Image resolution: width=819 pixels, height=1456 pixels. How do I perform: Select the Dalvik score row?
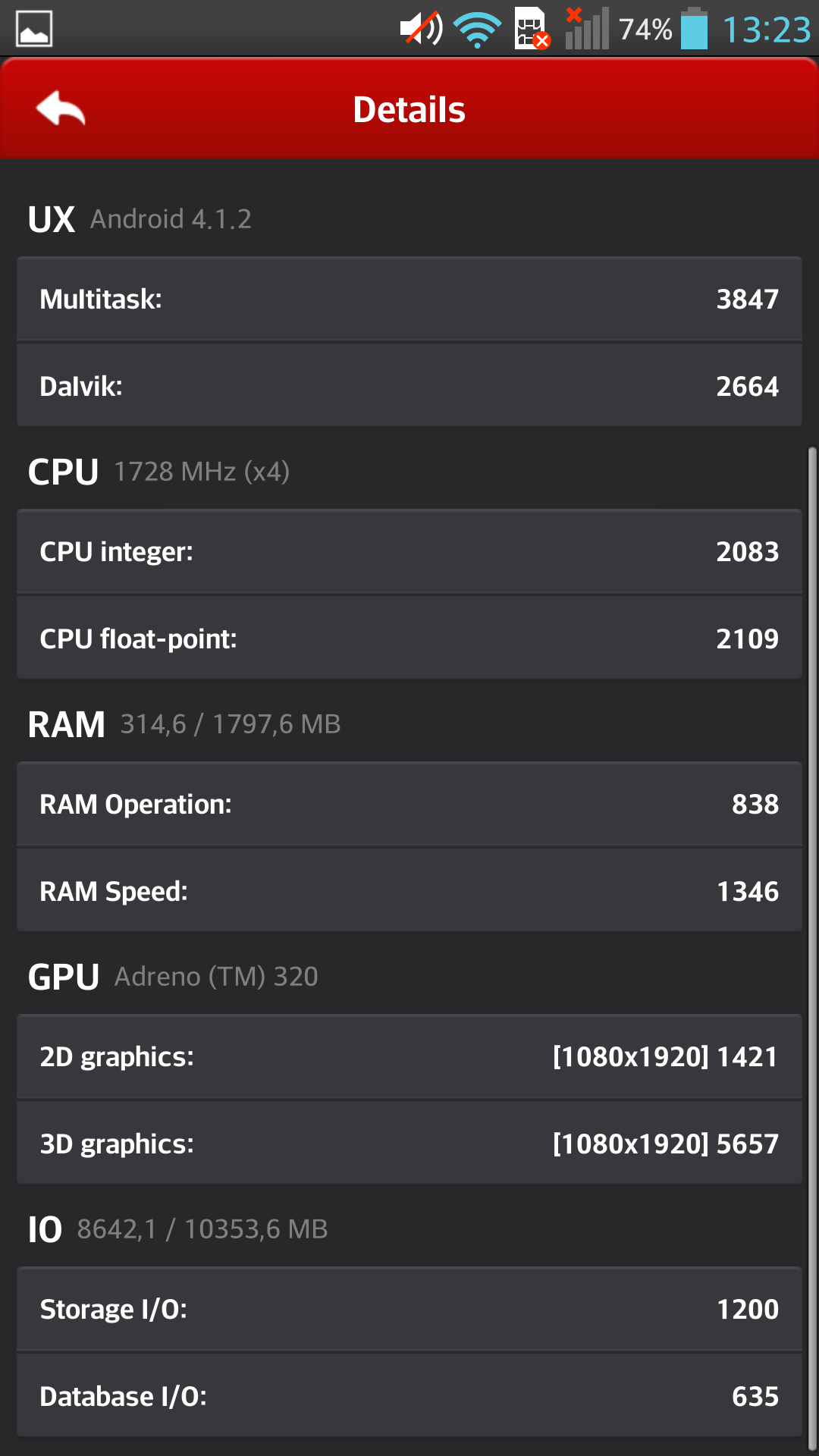pyautogui.click(x=409, y=385)
